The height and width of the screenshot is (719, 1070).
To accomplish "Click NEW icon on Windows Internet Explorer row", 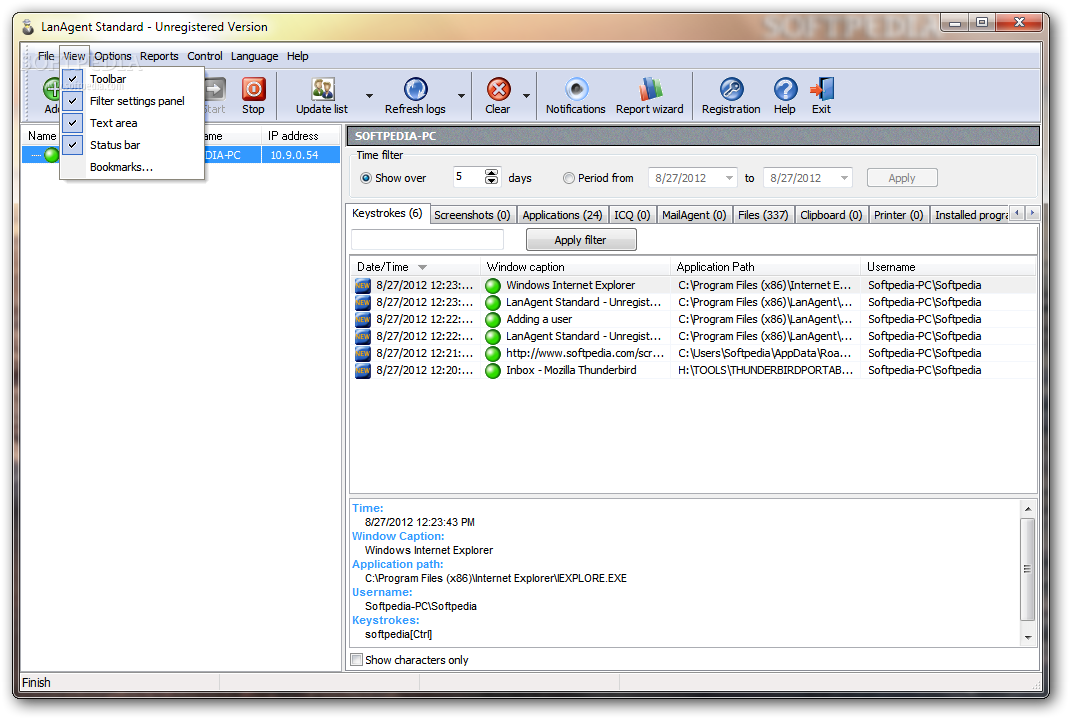I will tap(363, 286).
